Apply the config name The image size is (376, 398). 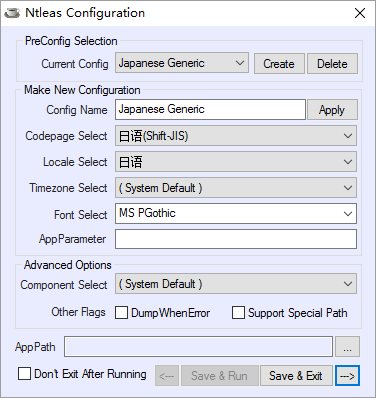(332, 109)
